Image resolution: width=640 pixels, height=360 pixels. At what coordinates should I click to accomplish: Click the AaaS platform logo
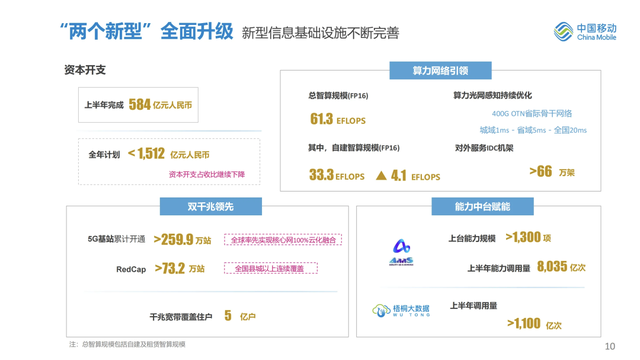coord(401,252)
